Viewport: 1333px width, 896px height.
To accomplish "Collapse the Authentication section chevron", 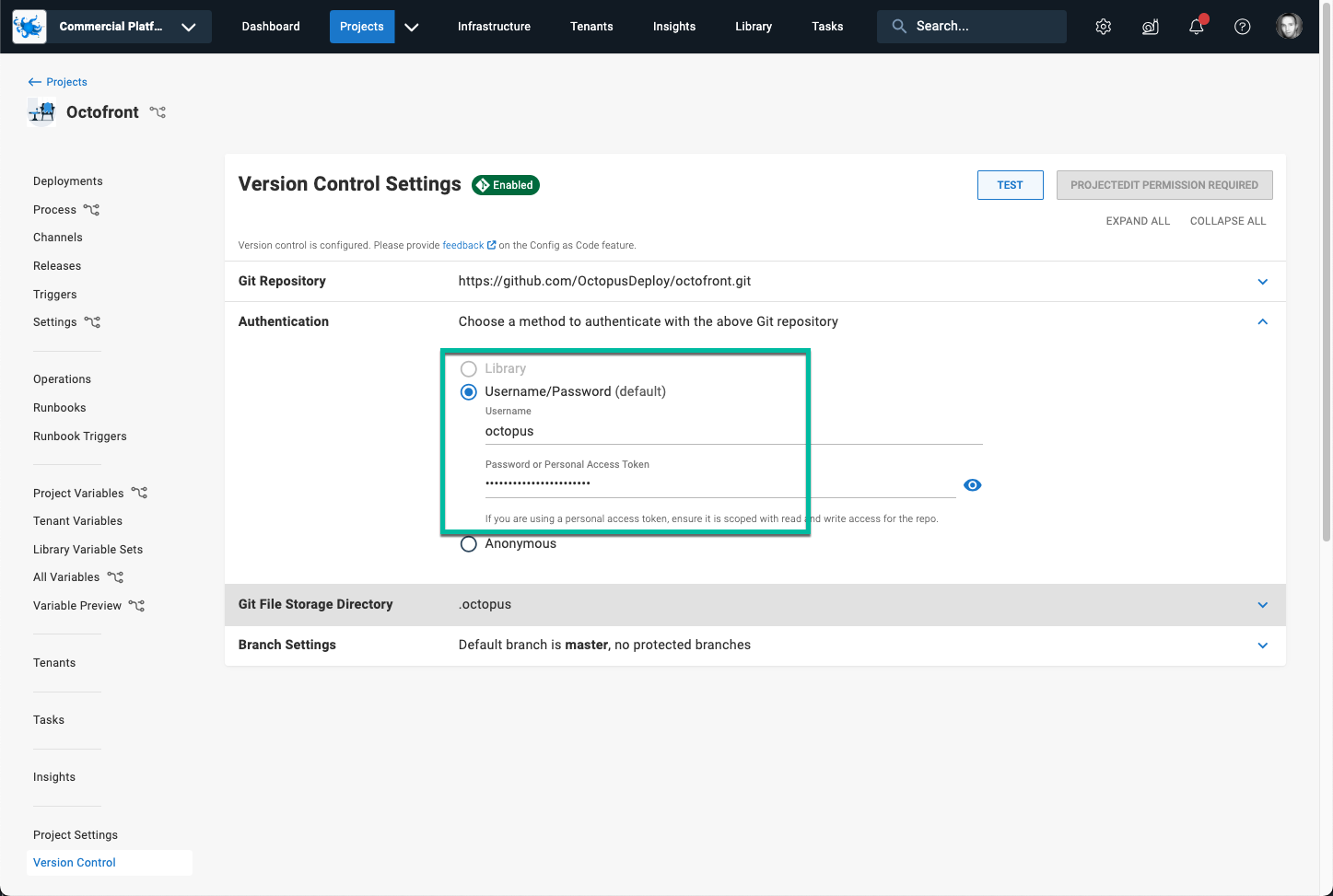I will (x=1262, y=321).
